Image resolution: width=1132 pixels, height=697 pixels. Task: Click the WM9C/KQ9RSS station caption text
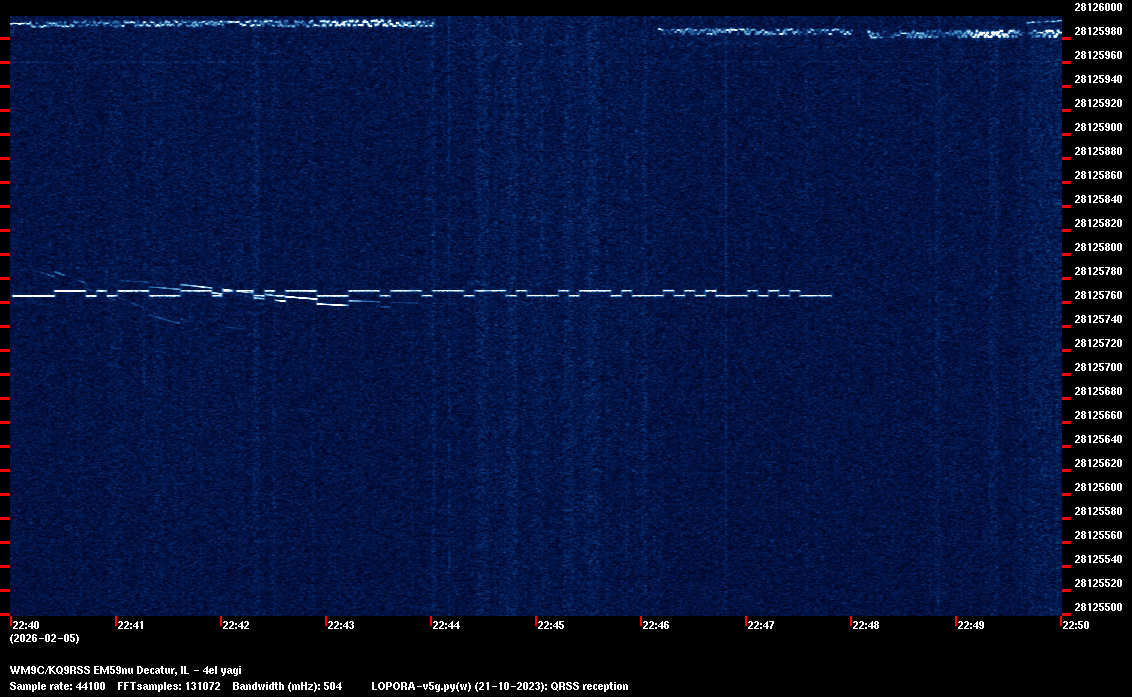tap(125, 670)
